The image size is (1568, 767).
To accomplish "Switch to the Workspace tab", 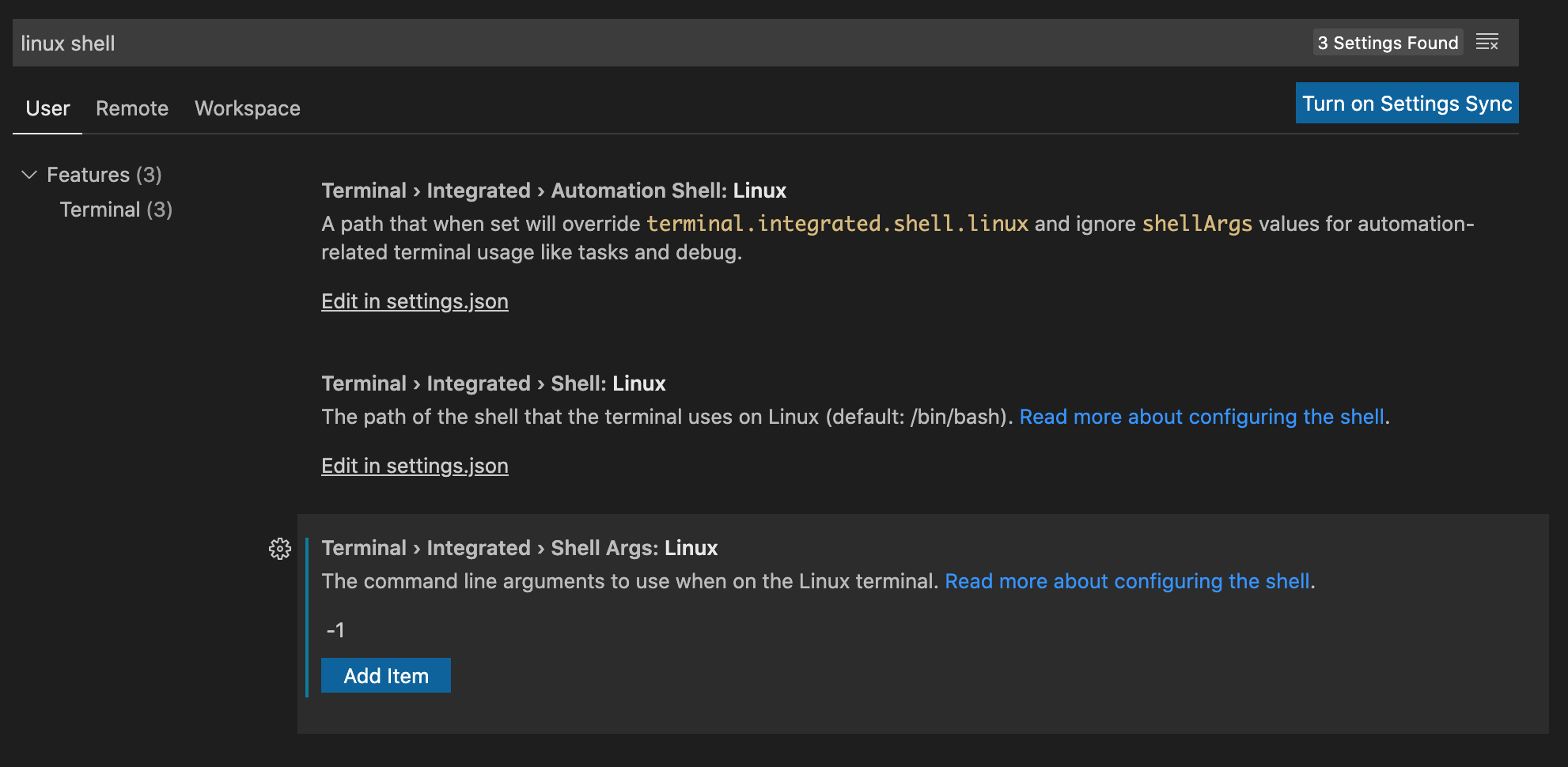I will (247, 108).
